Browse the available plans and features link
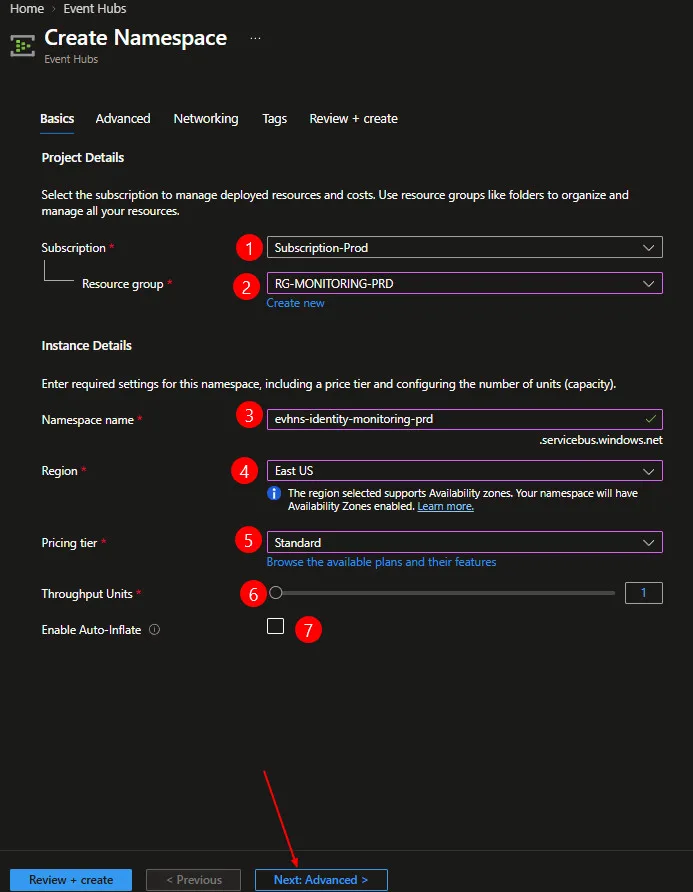Screen dimensions: 693x892 pyautogui.click(x=381, y=562)
